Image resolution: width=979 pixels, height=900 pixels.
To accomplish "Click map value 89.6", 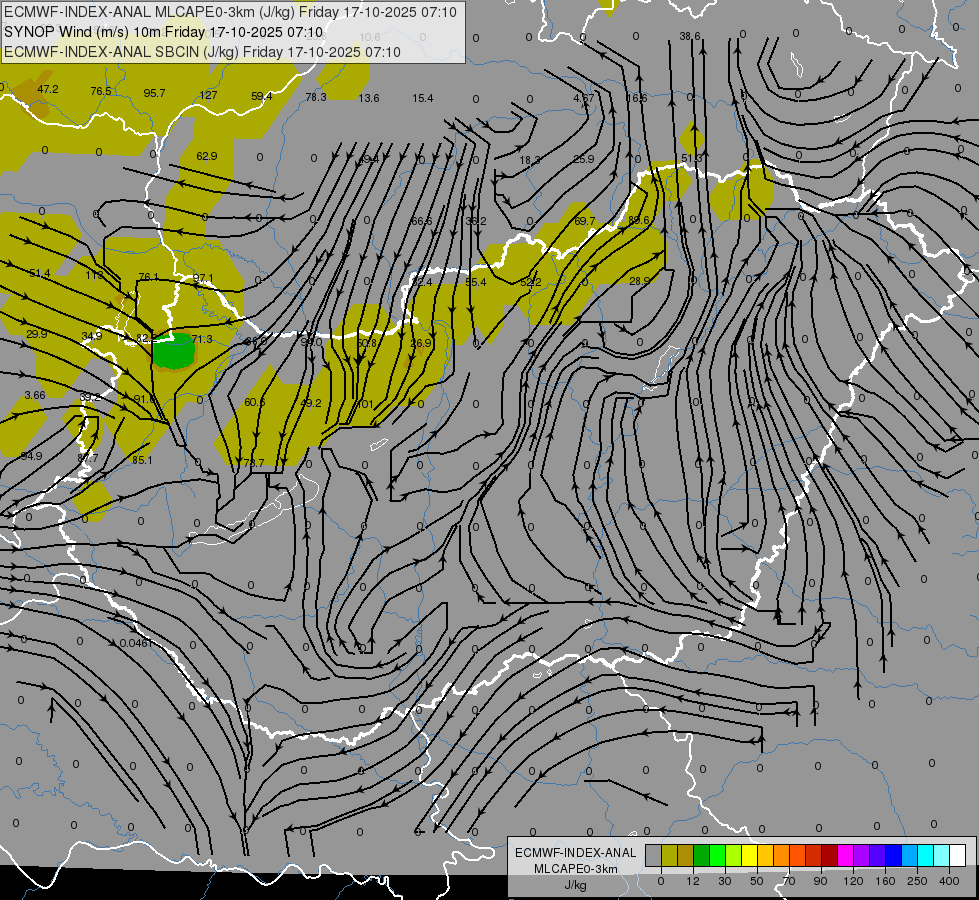I will [x=639, y=220].
